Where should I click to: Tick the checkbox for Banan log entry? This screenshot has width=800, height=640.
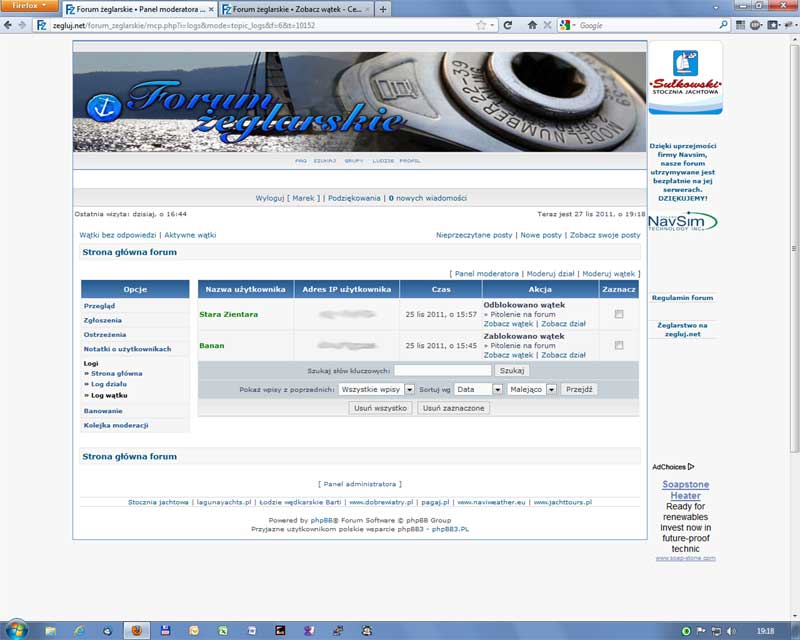pyautogui.click(x=619, y=345)
